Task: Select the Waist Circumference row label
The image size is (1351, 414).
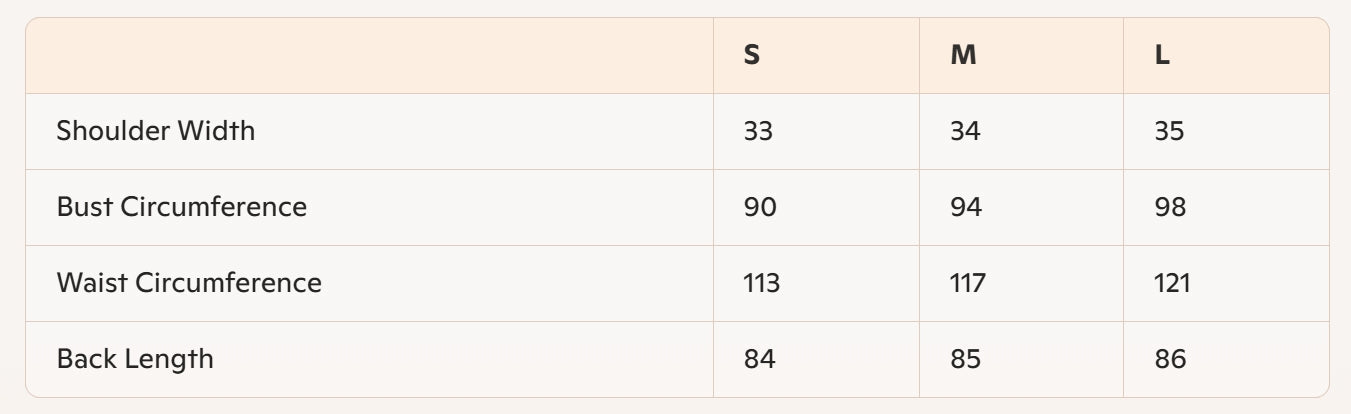Action: 189,283
